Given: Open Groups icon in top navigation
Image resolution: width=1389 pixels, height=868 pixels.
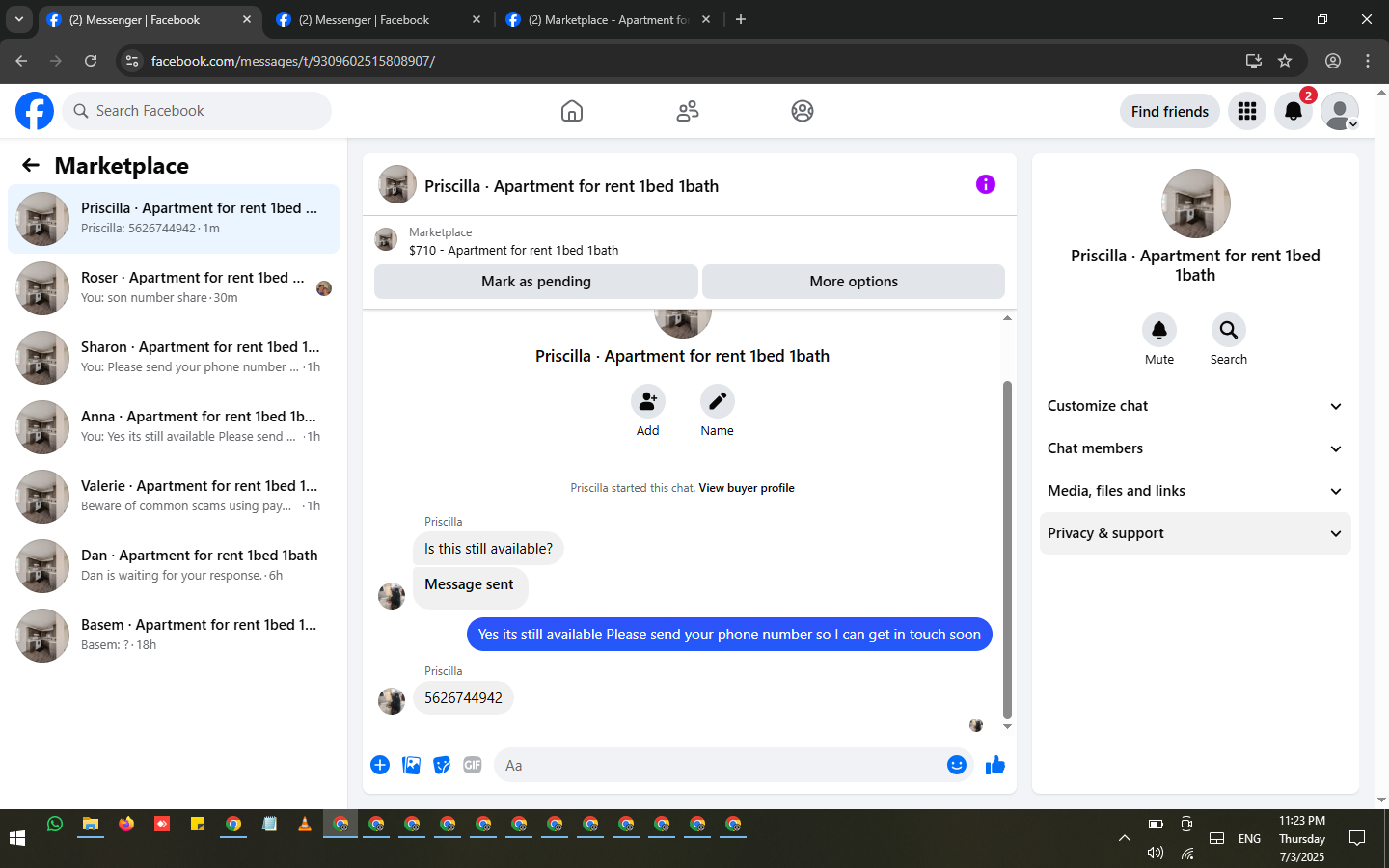Looking at the screenshot, I should [x=803, y=111].
